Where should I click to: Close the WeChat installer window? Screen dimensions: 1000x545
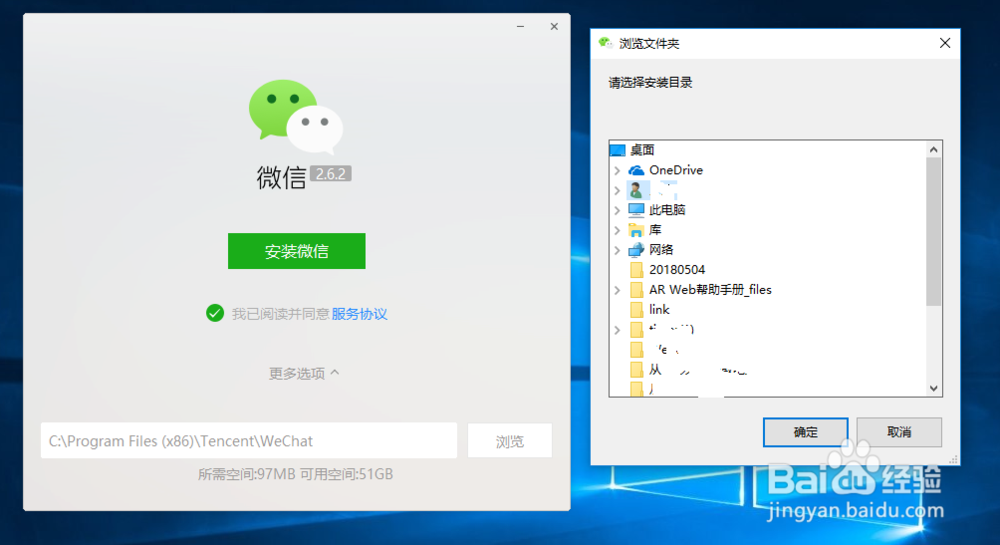click(554, 27)
